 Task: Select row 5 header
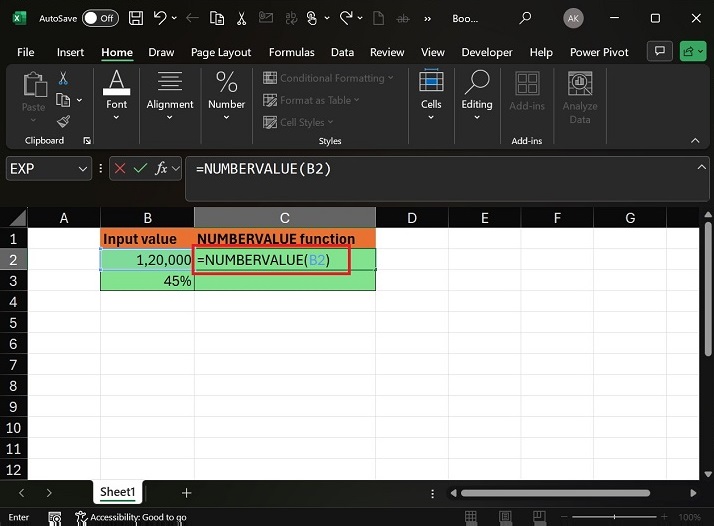coord(13,323)
